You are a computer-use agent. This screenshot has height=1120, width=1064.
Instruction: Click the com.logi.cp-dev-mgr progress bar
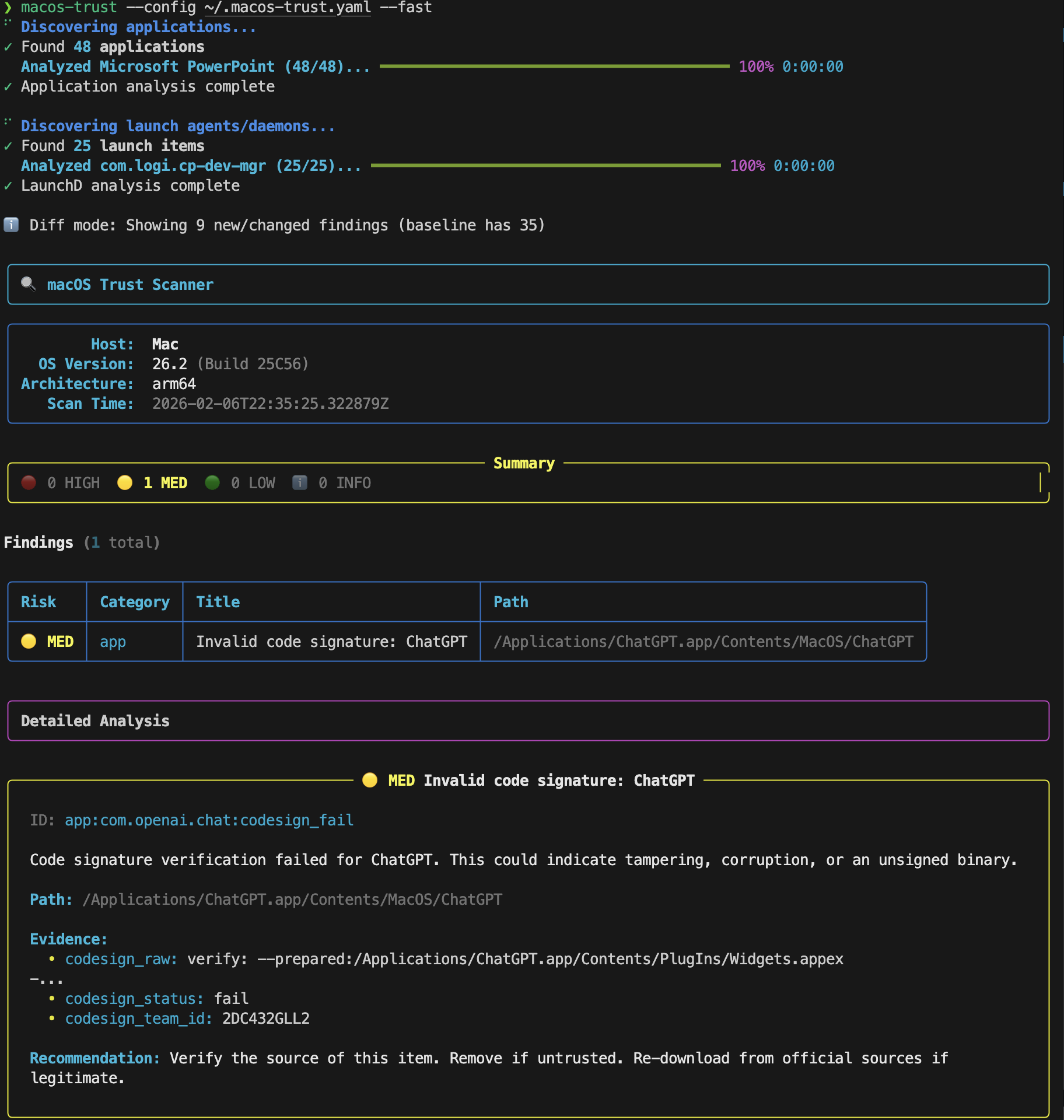(545, 166)
